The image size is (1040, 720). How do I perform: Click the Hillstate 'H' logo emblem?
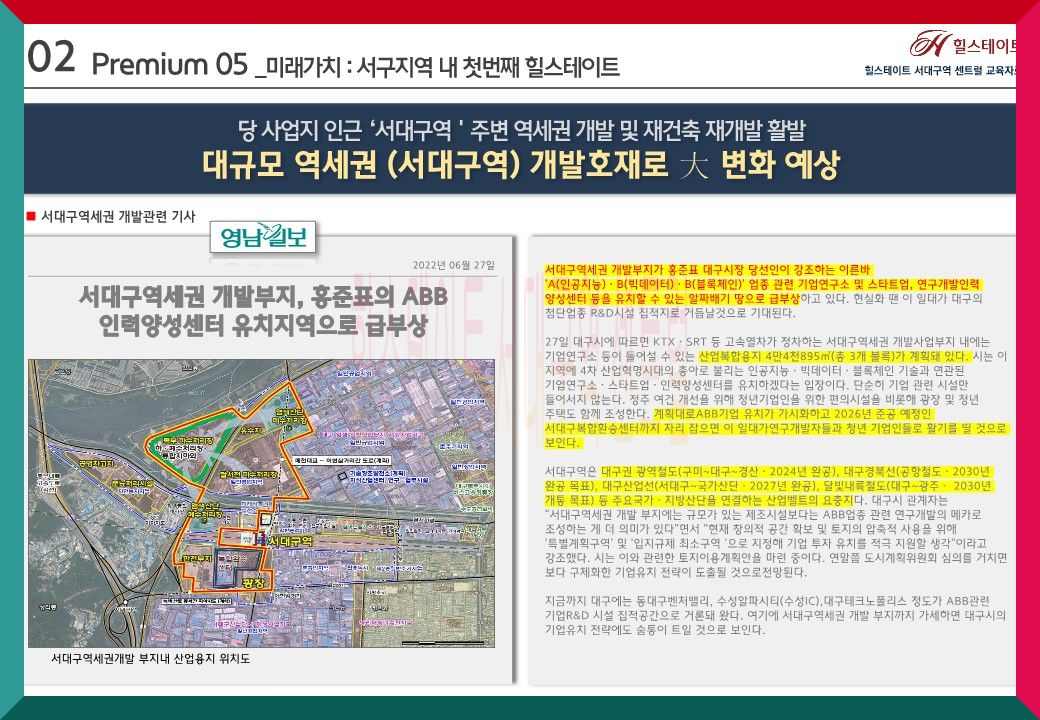pyautogui.click(x=930, y=44)
